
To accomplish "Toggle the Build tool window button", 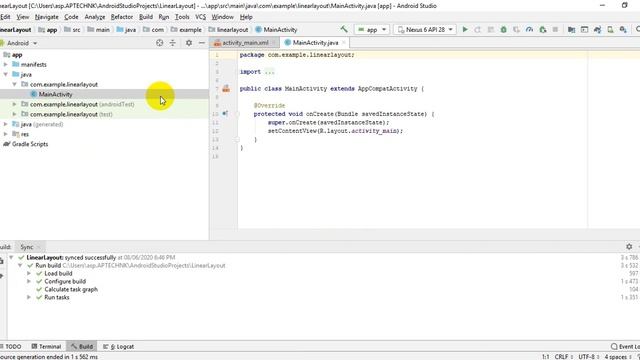I will pyautogui.click(x=82, y=346).
